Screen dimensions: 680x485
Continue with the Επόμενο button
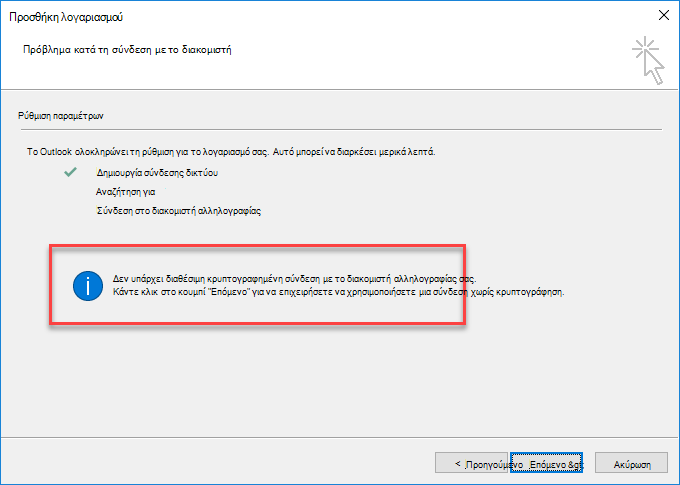[x=546, y=464]
